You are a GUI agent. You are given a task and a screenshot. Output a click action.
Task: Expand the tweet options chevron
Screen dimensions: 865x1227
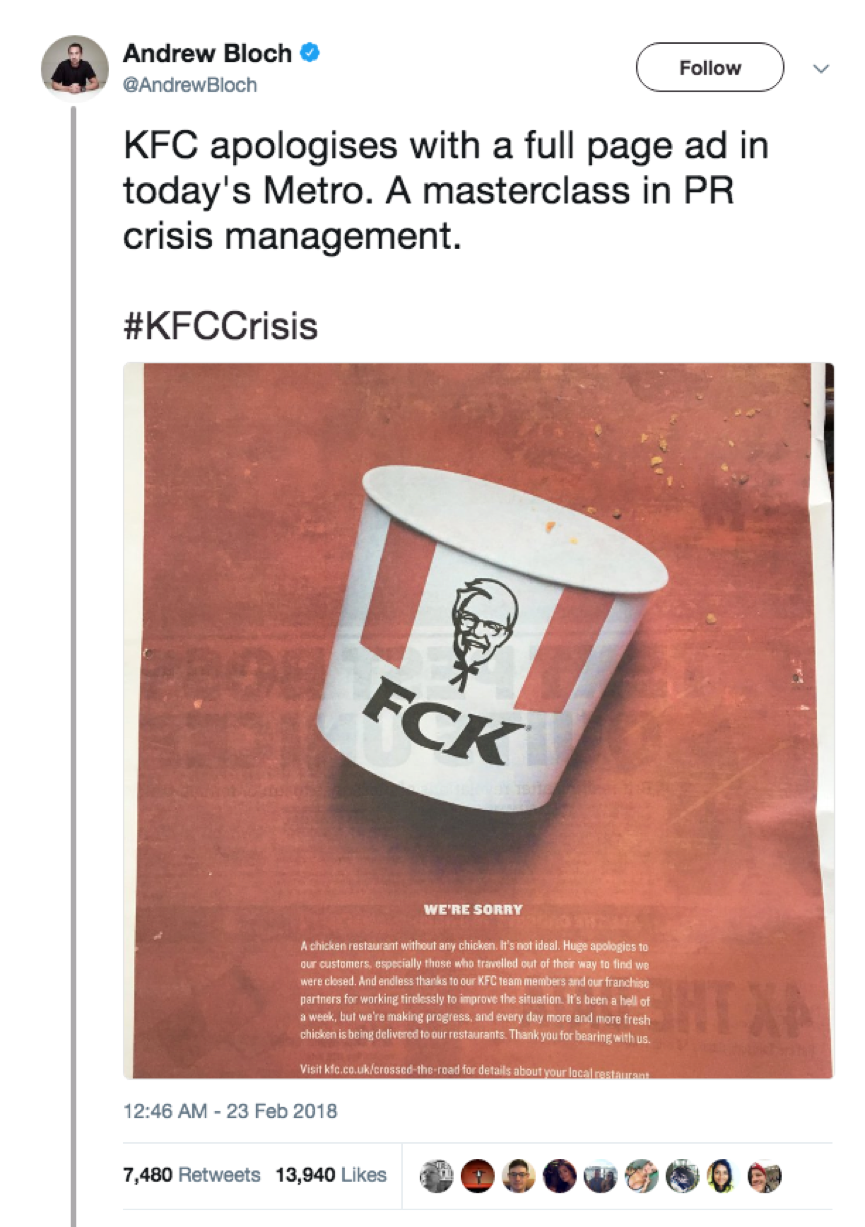(x=821, y=69)
